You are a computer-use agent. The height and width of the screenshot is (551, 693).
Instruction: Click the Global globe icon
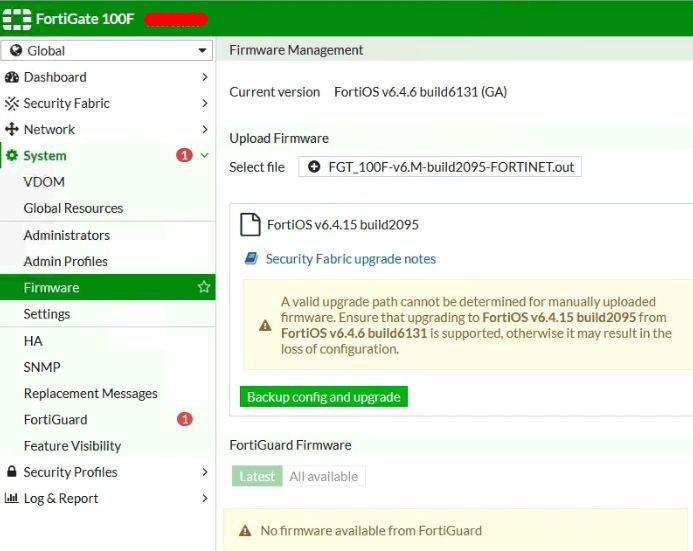click(16, 50)
